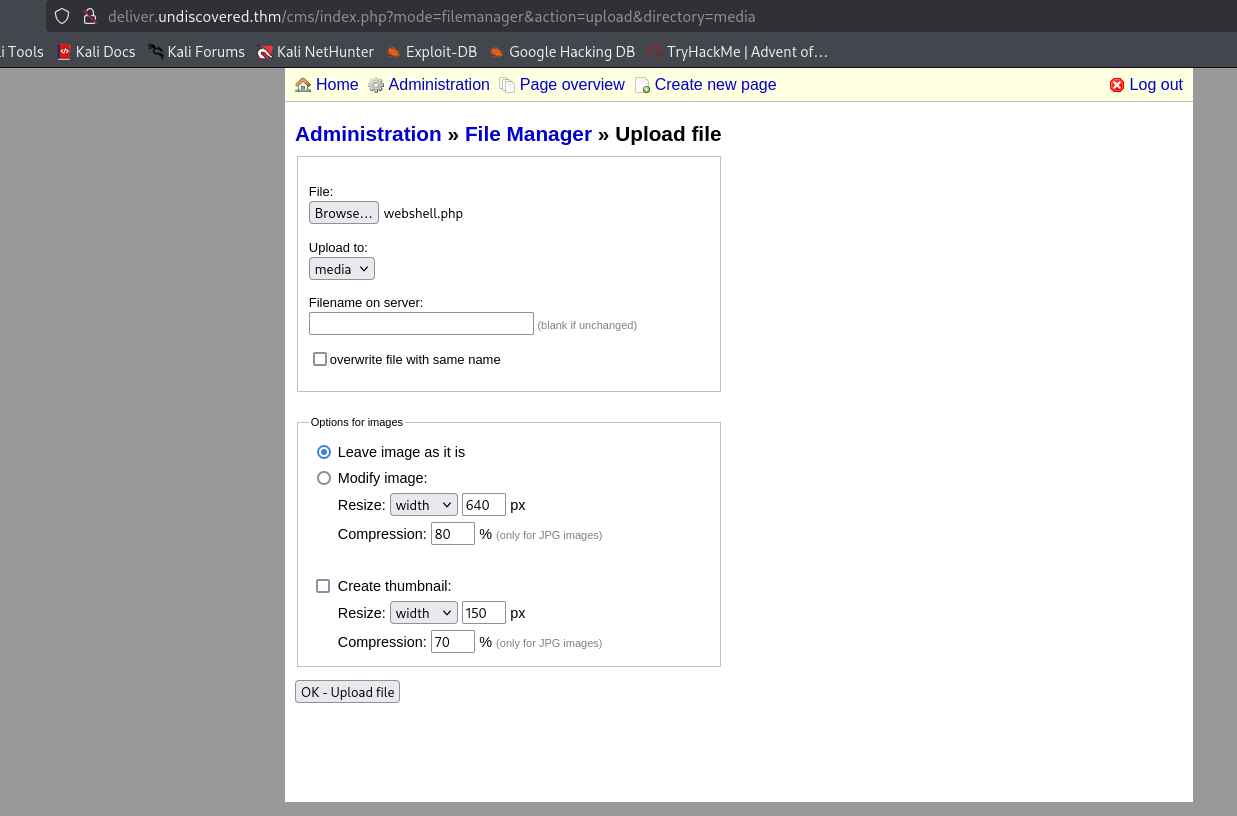The image size is (1237, 816).
Task: Open the Upload to media dropdown
Action: pyautogui.click(x=342, y=269)
